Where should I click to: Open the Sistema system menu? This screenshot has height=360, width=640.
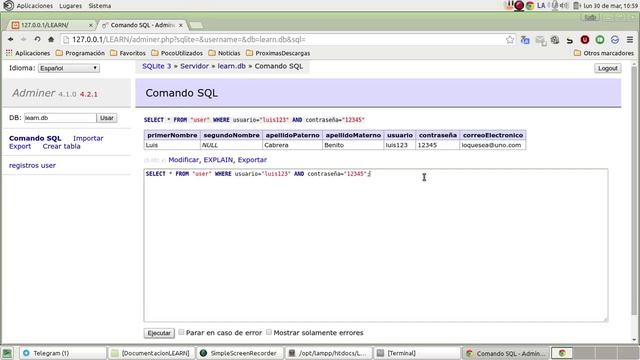point(100,6)
